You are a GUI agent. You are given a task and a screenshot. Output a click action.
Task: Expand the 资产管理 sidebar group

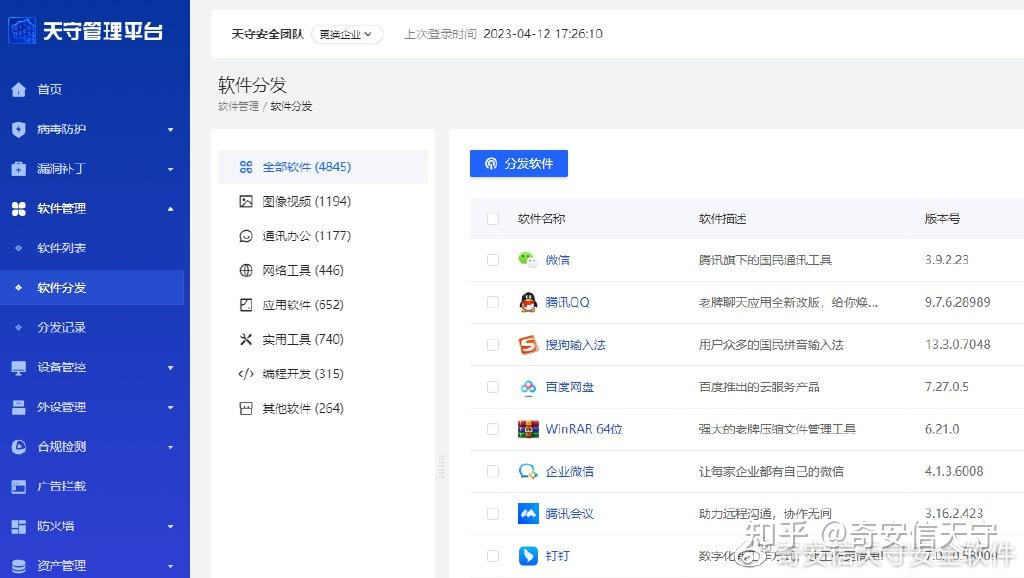pos(60,564)
